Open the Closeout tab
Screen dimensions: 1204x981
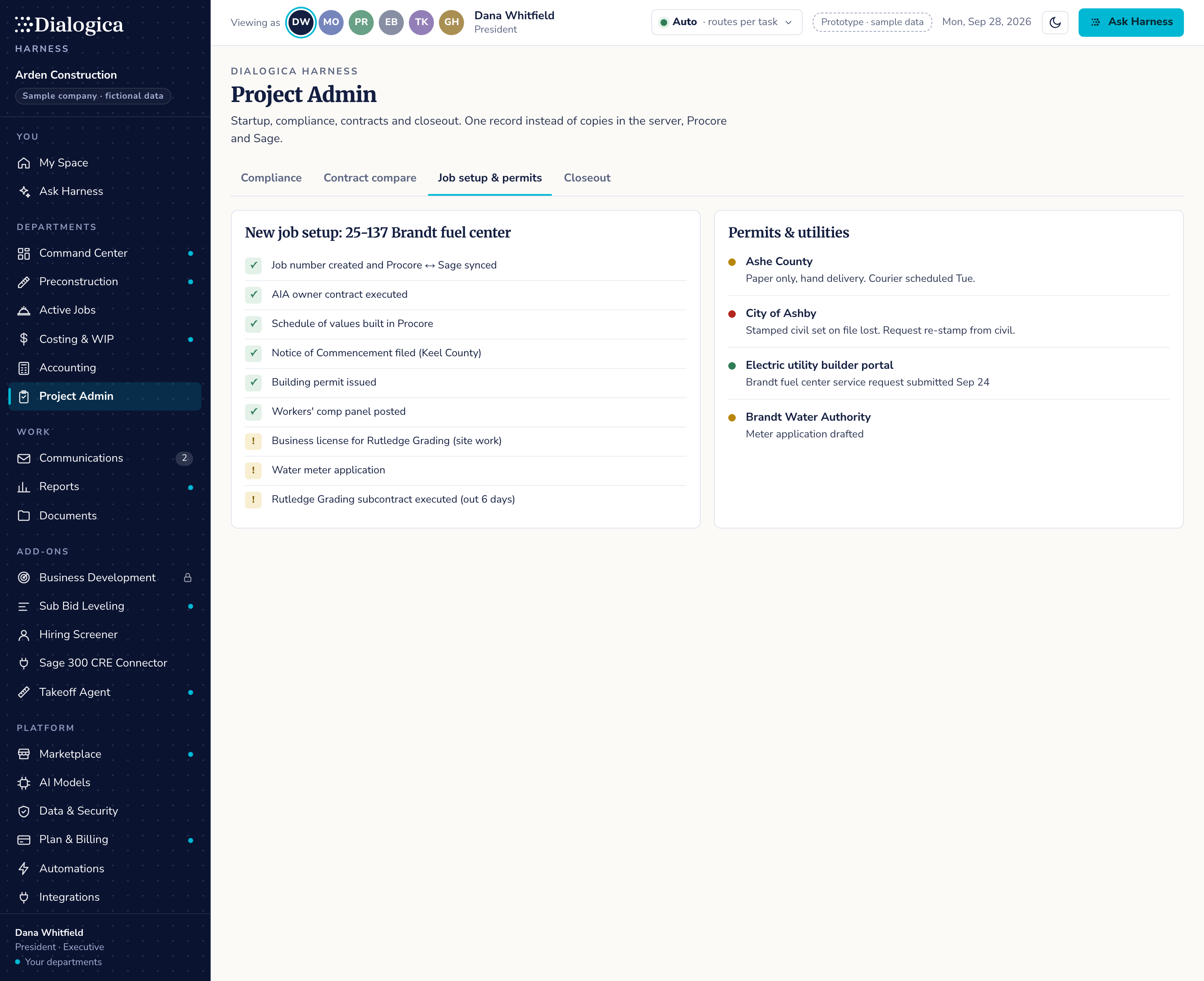pos(587,178)
